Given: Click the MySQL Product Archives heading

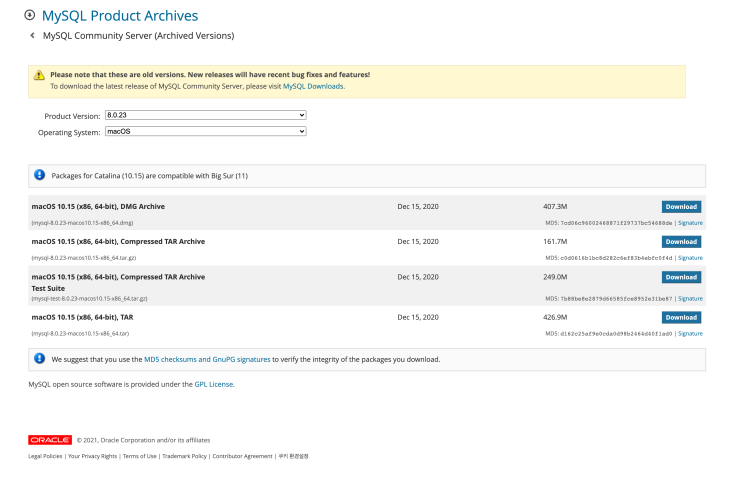Looking at the screenshot, I should (120, 16).
